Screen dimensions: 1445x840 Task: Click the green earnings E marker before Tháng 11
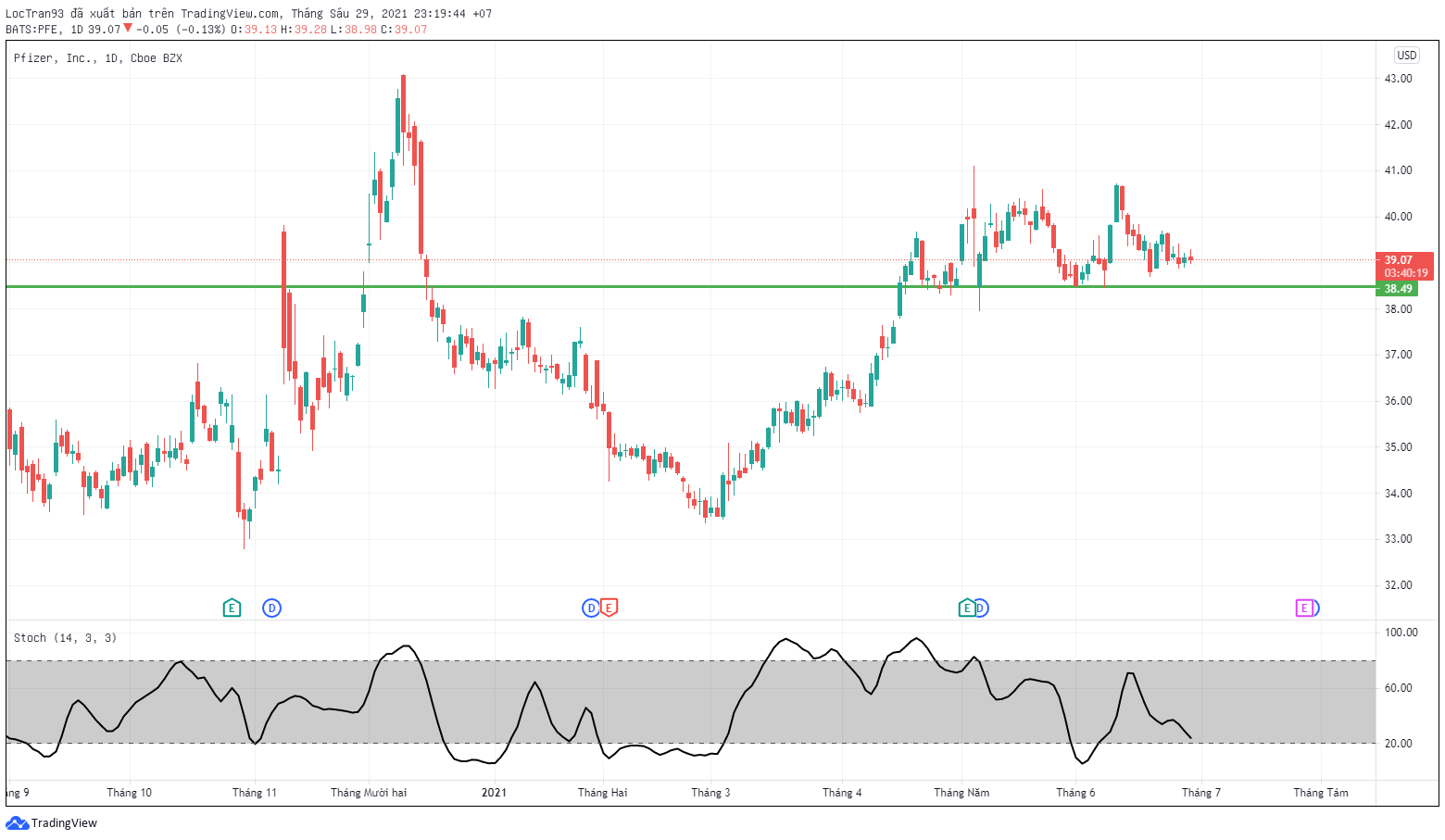232,608
